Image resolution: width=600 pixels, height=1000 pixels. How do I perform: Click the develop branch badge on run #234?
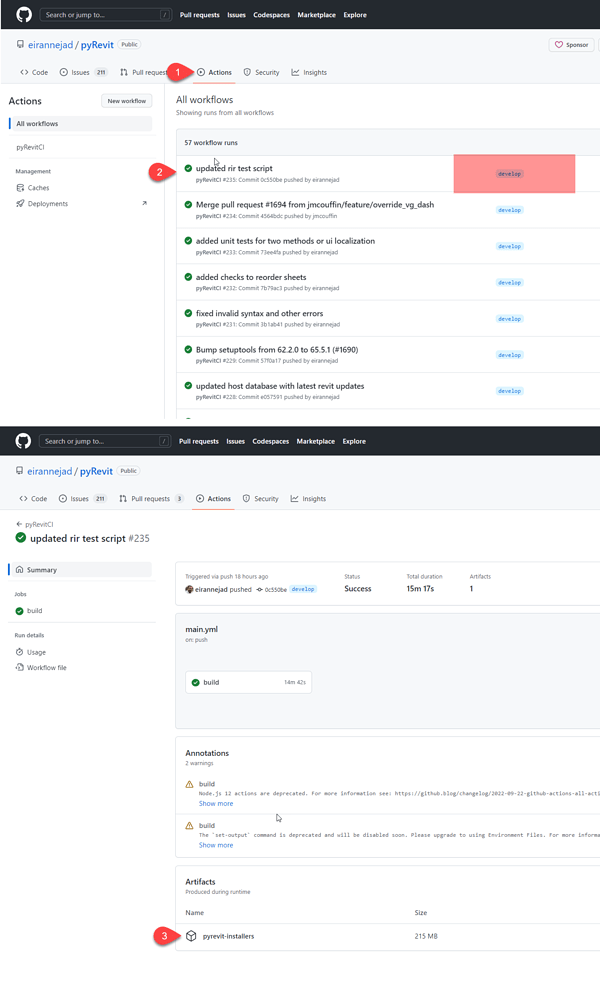coord(511,210)
